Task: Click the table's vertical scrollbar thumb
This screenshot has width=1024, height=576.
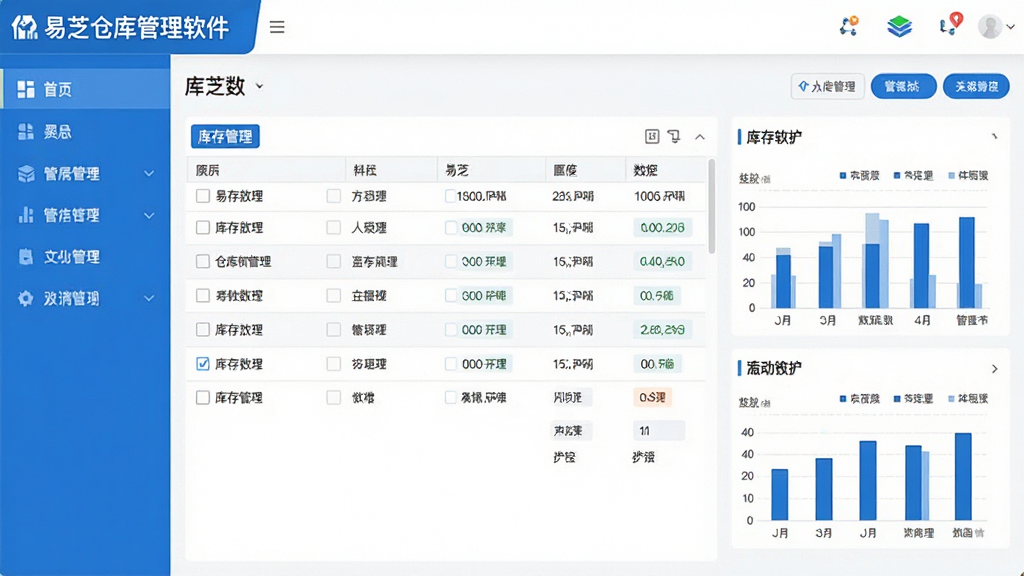Action: 711,206
